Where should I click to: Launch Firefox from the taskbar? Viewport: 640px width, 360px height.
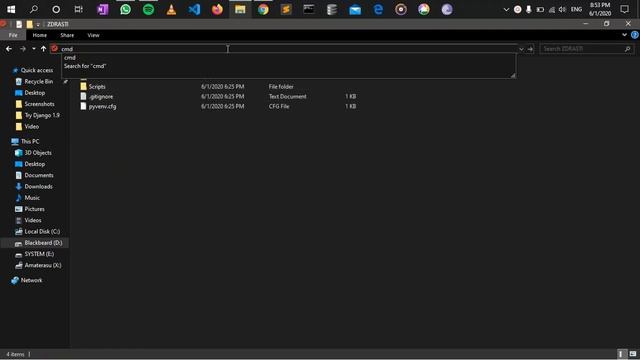(x=217, y=9)
